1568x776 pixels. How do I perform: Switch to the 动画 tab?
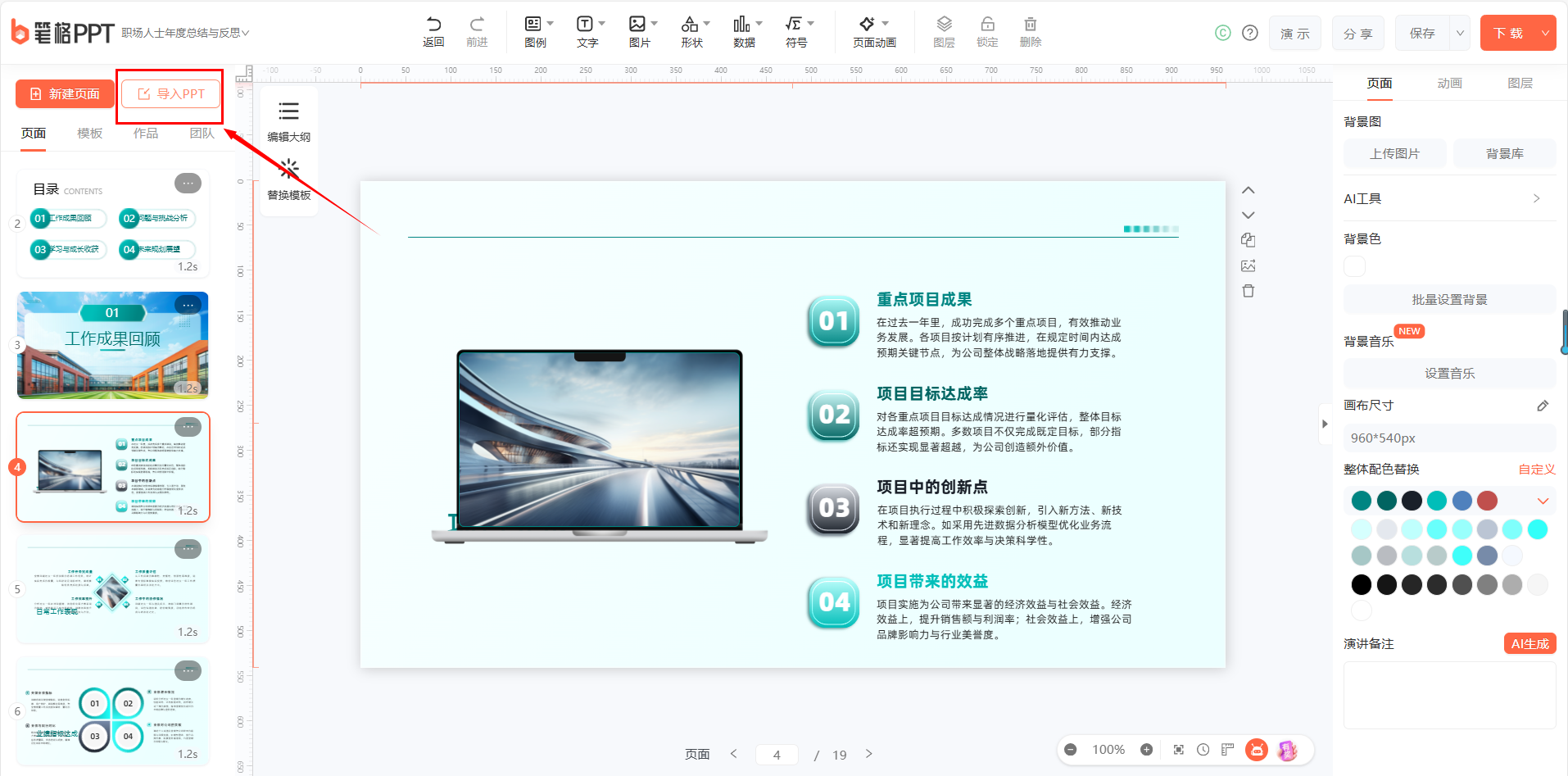pos(1449,84)
